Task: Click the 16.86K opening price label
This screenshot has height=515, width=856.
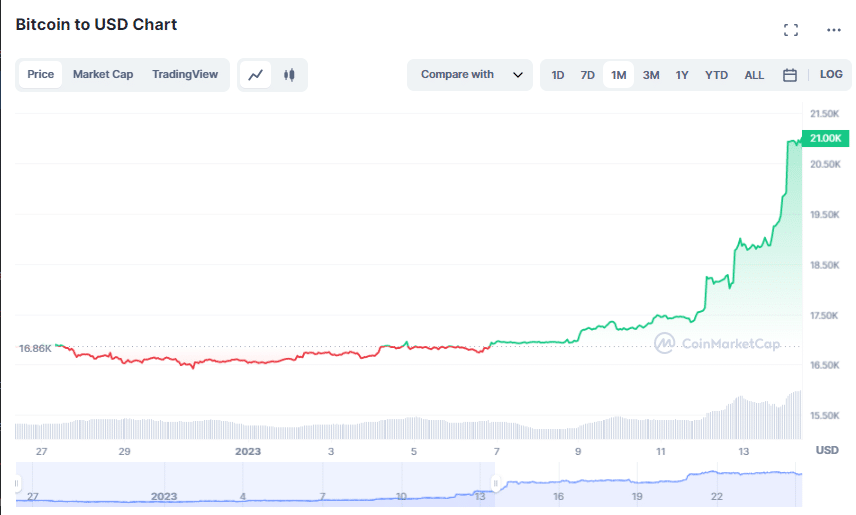Action: [35, 348]
